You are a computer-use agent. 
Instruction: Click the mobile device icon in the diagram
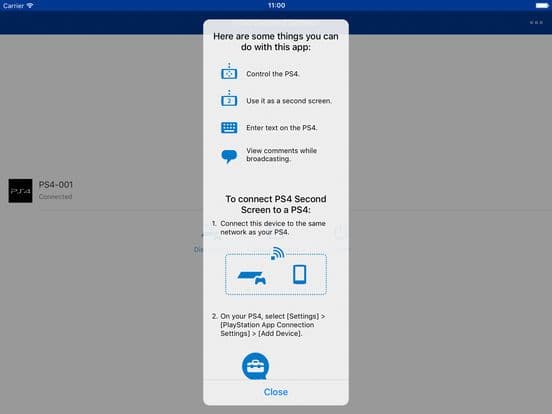300,274
